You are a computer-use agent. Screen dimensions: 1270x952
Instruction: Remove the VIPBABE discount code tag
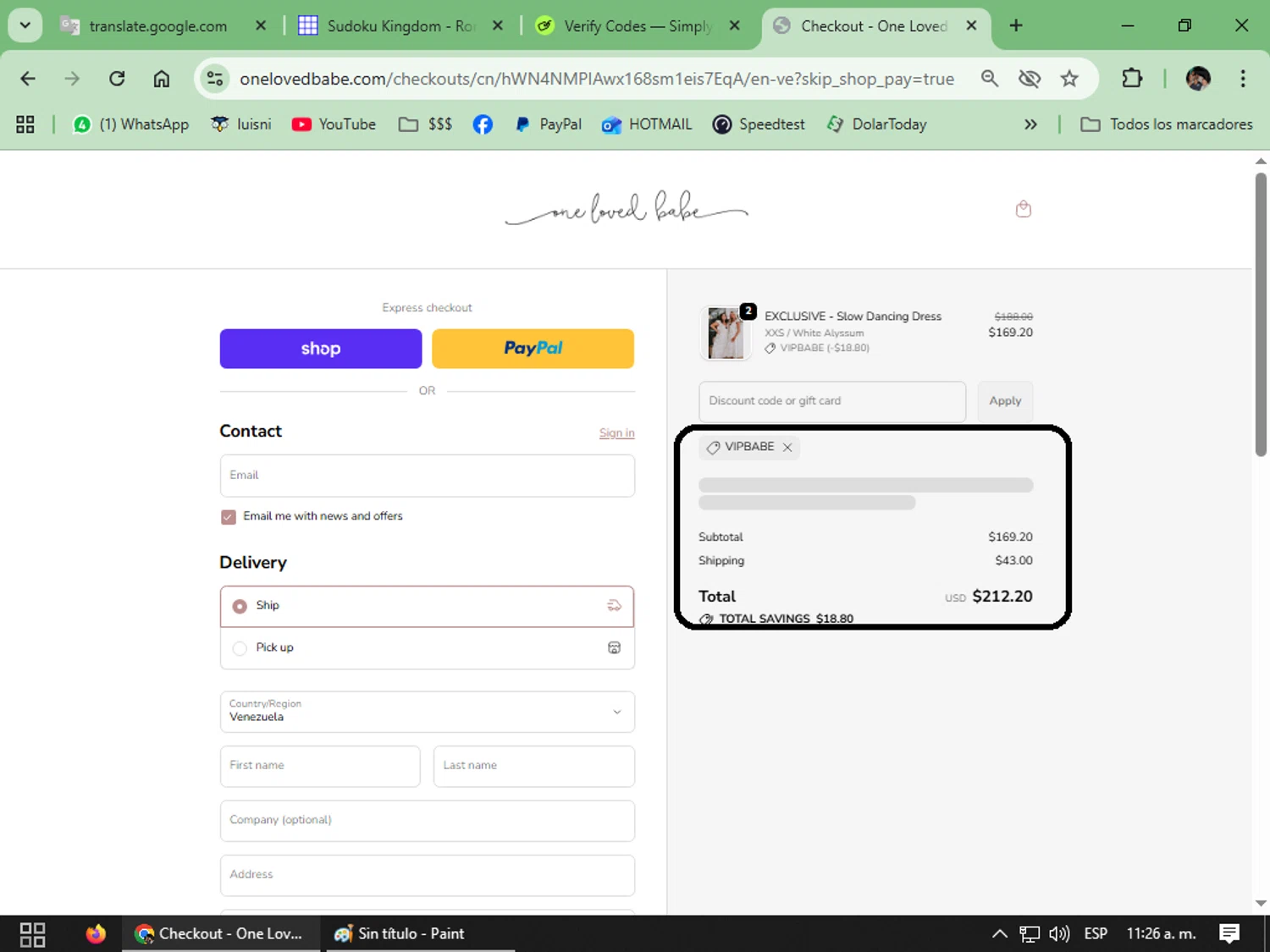click(x=787, y=448)
